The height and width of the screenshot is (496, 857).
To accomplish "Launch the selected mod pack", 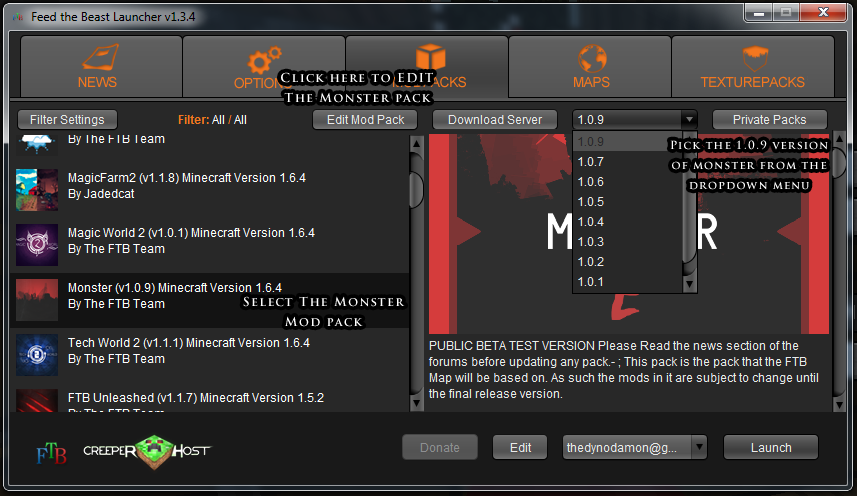I will pyautogui.click(x=771, y=448).
